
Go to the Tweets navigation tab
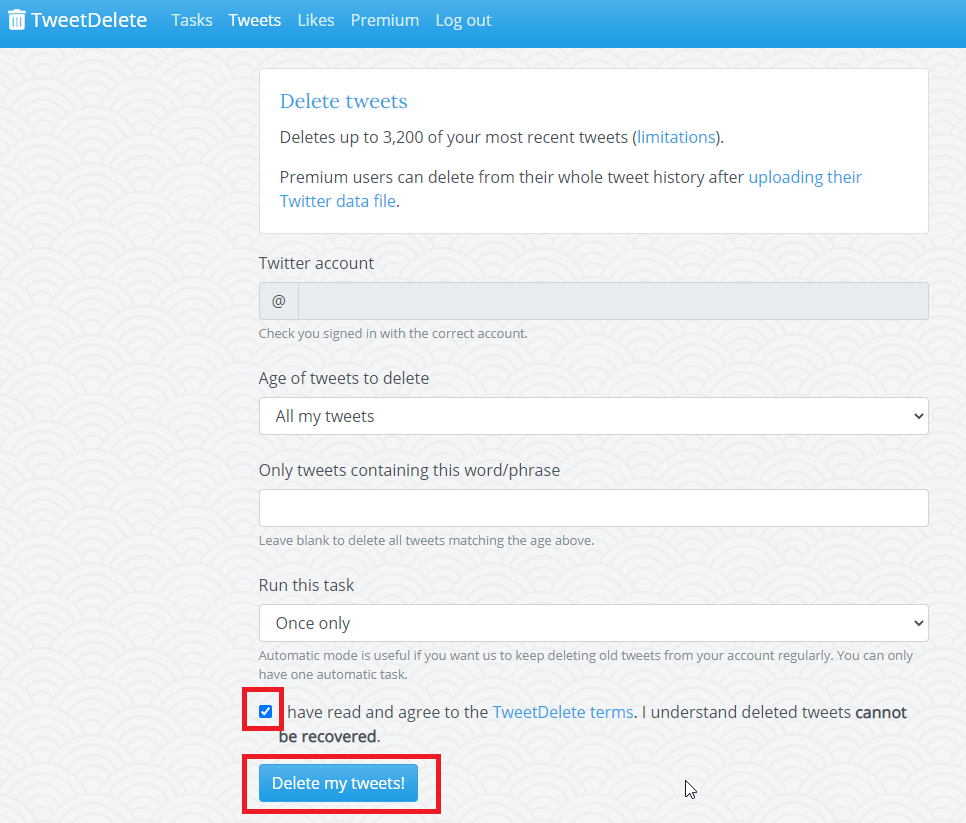pos(254,20)
